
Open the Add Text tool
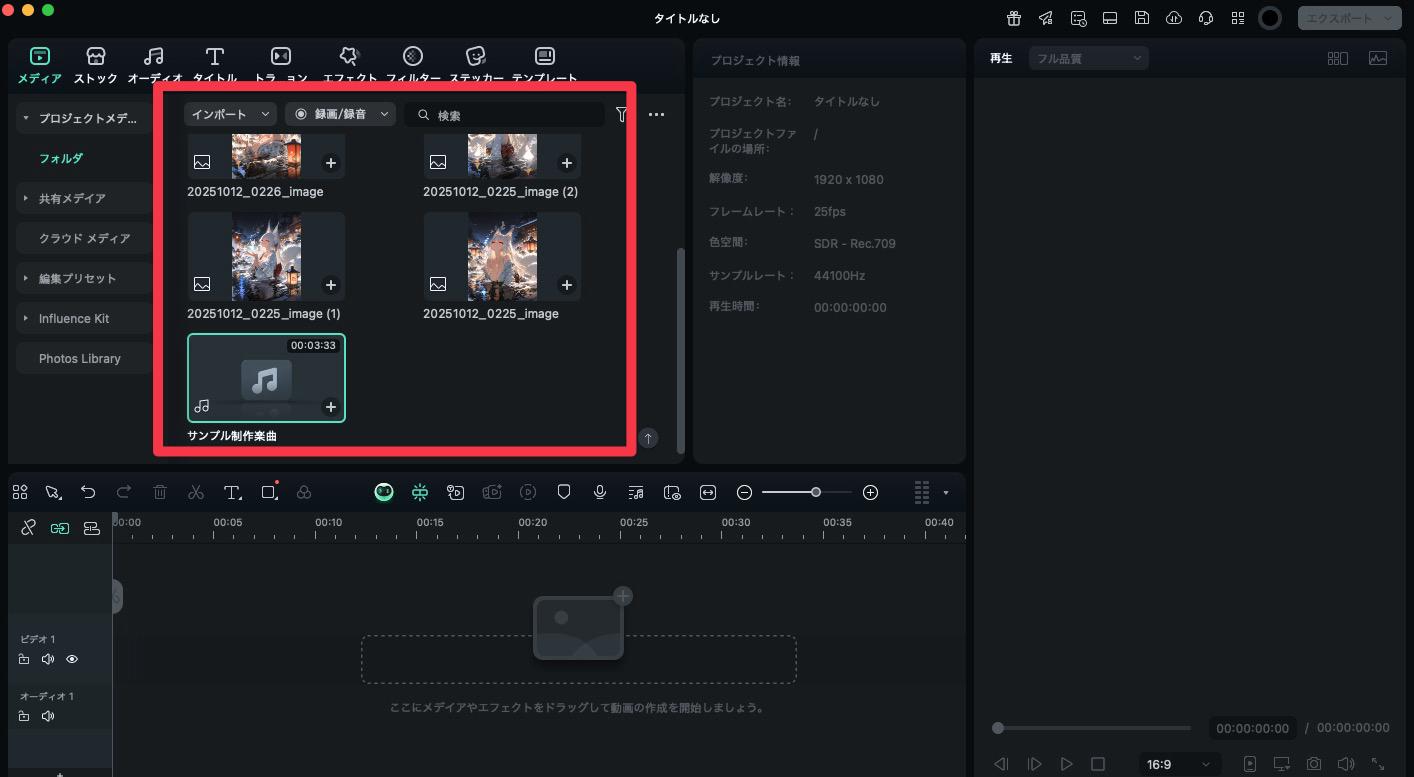(232, 491)
